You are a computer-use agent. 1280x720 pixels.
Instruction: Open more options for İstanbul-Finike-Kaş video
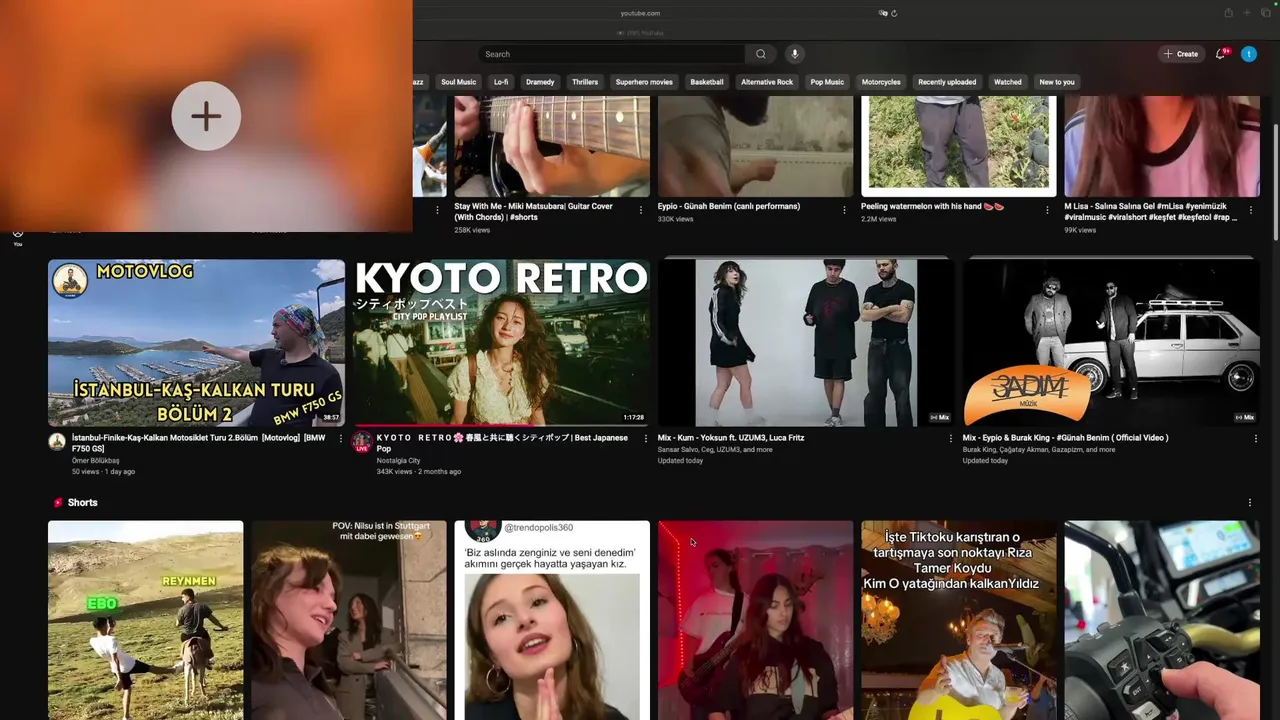click(x=340, y=438)
